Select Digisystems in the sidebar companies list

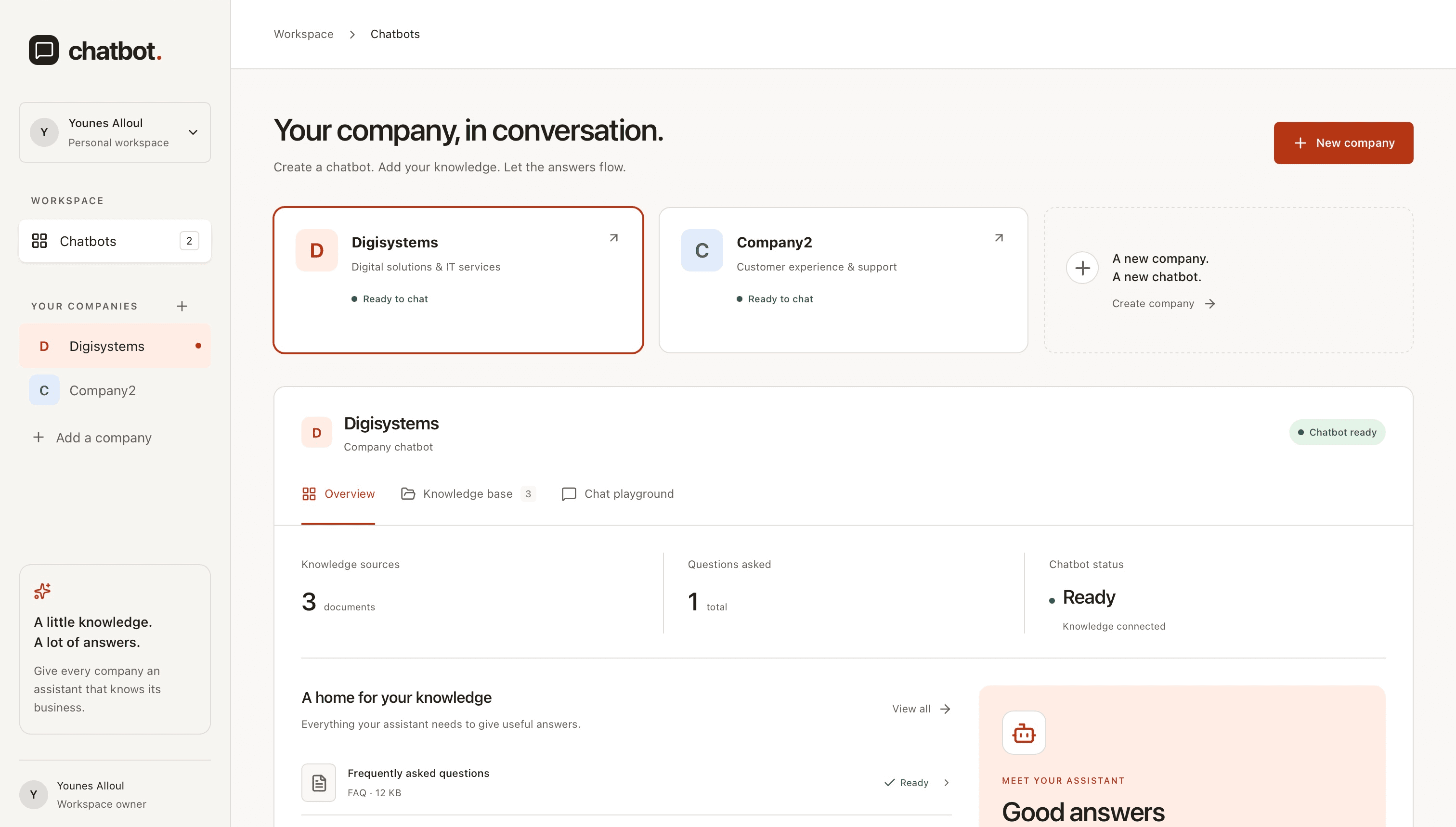pyautogui.click(x=115, y=346)
